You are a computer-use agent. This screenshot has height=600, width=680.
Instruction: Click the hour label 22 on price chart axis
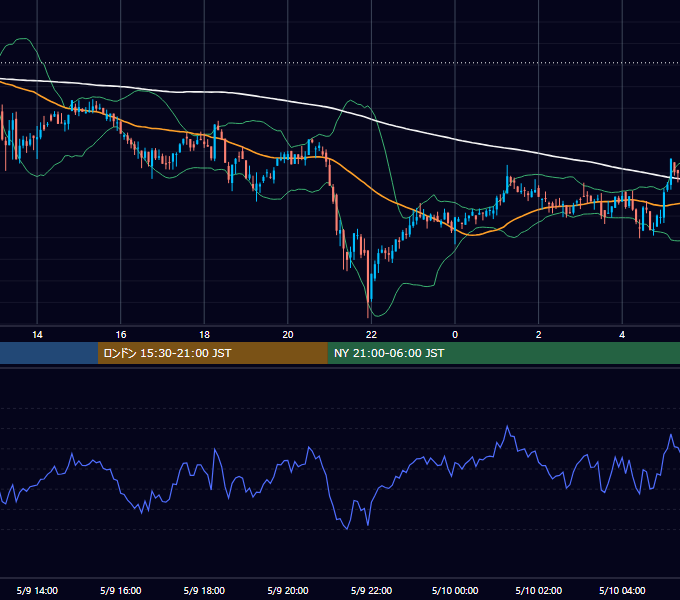pos(371,335)
